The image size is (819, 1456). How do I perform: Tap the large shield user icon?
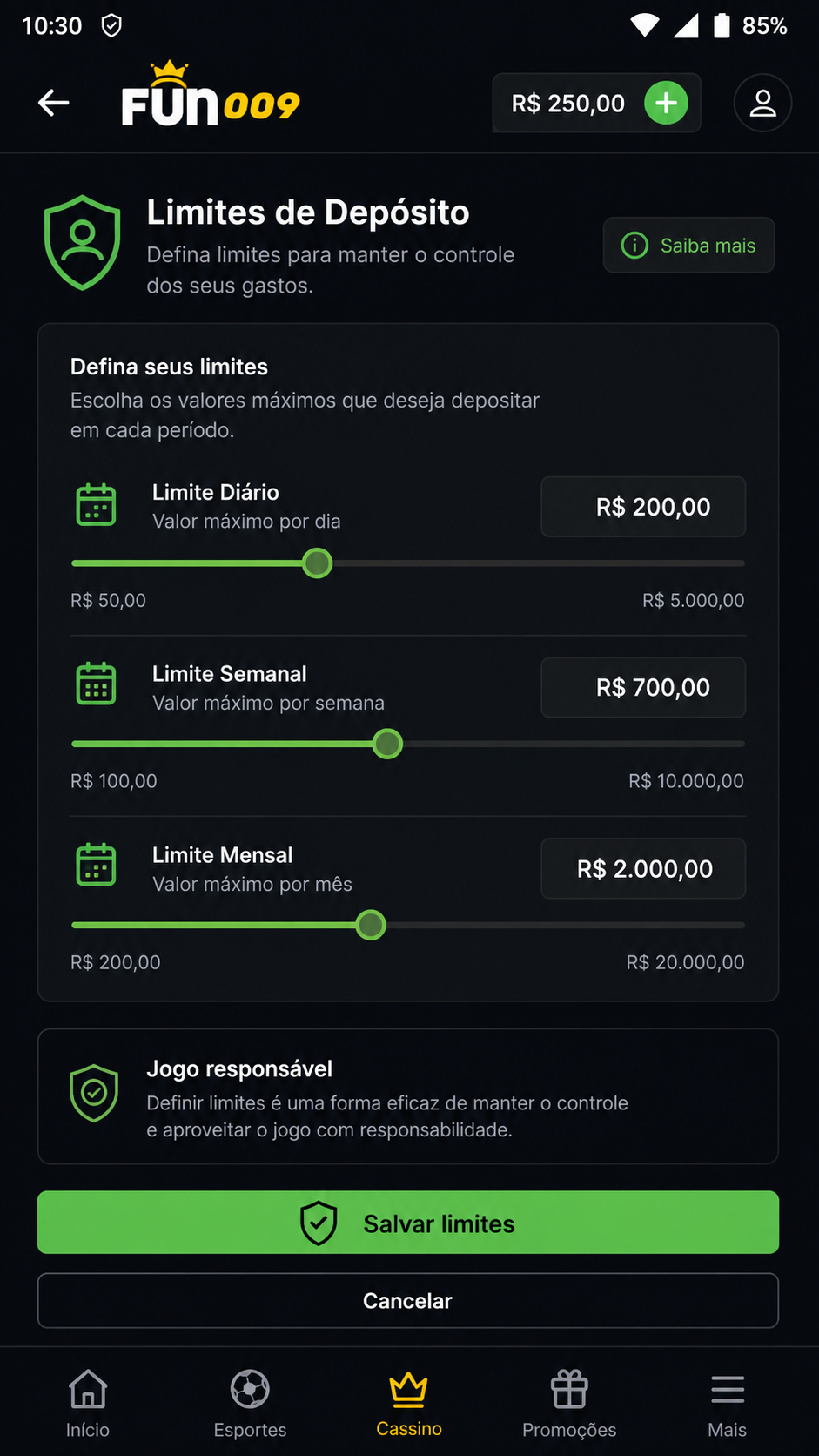(83, 242)
